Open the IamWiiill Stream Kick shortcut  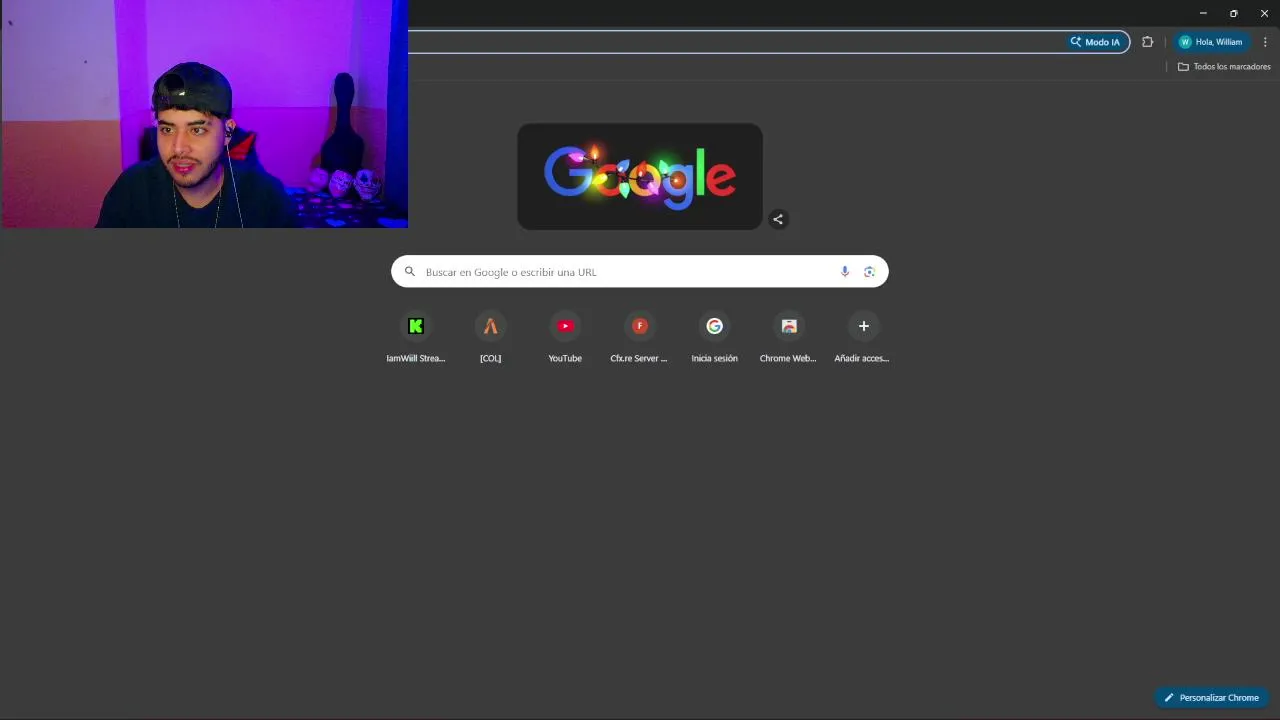pos(416,337)
